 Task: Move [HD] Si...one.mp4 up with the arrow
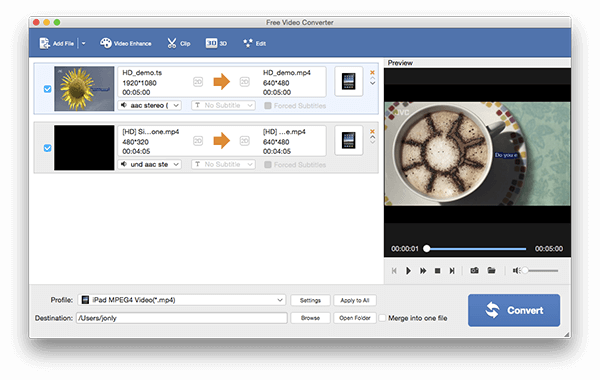372,137
